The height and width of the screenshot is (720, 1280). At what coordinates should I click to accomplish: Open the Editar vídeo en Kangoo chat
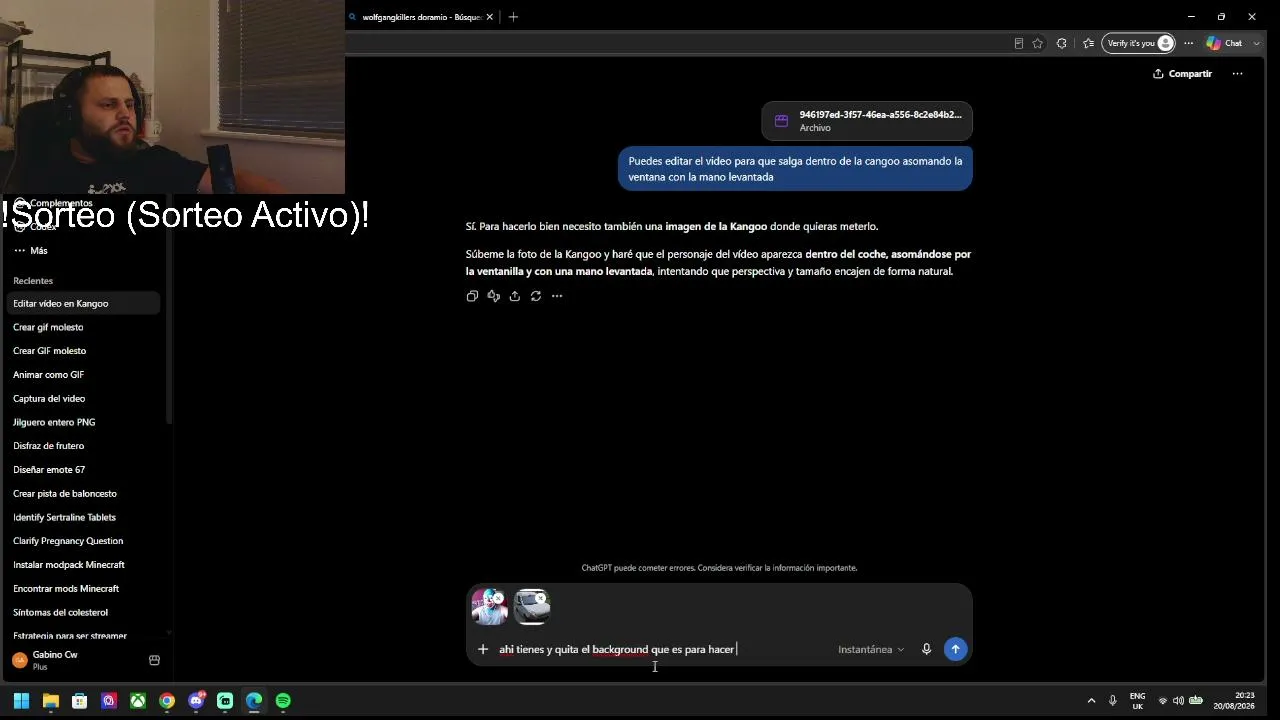pyautogui.click(x=83, y=303)
